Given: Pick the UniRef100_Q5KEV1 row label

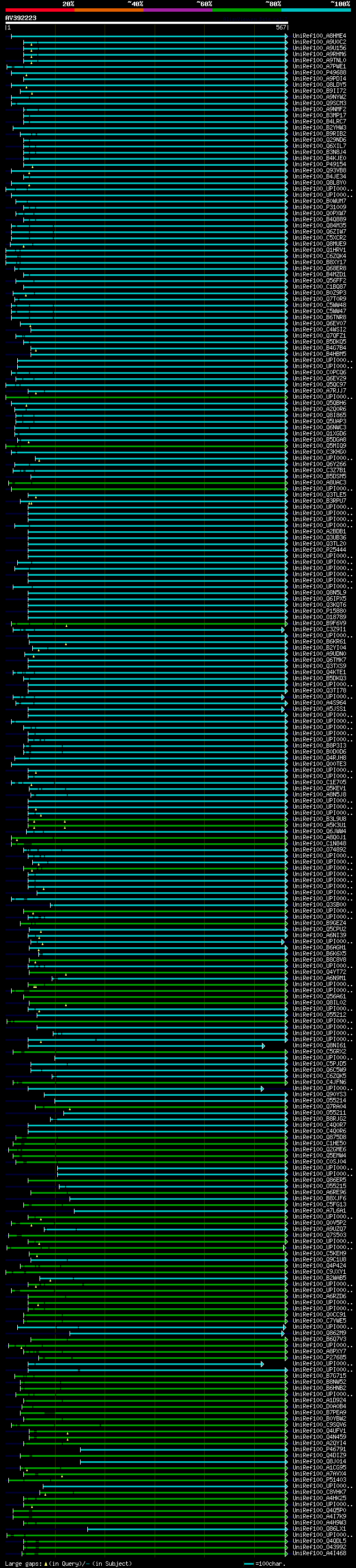Looking at the screenshot, I should [x=319, y=788].
